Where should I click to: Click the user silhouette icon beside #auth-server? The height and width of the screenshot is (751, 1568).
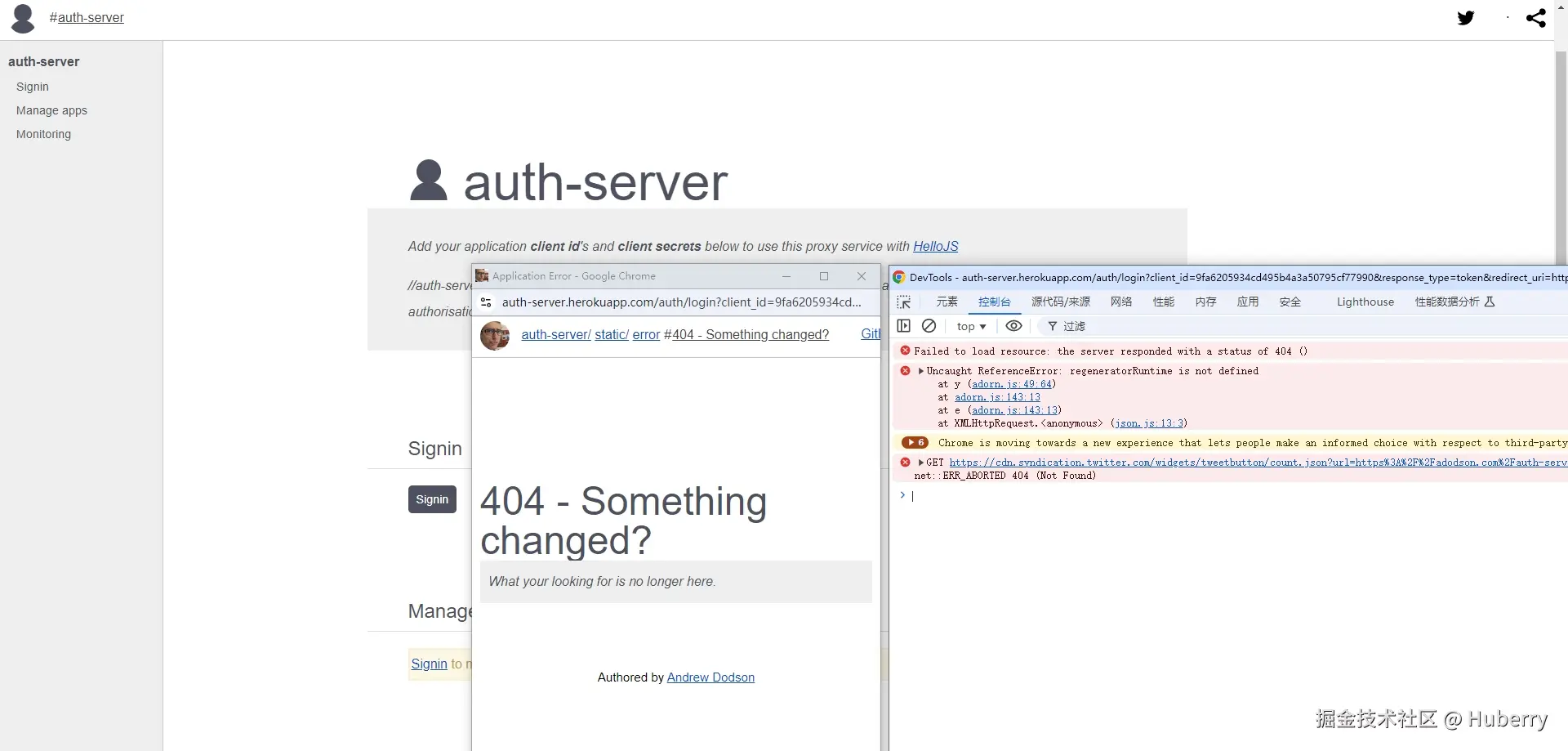[23, 18]
